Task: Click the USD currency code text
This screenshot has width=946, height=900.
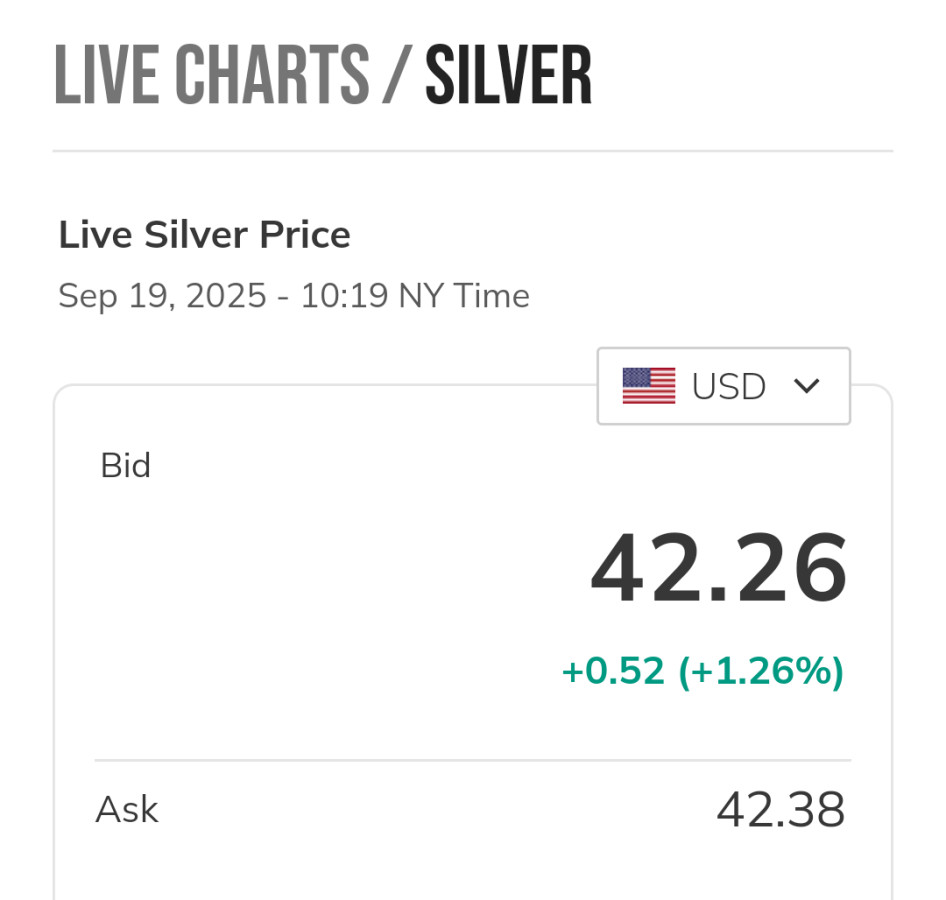Action: pos(729,386)
